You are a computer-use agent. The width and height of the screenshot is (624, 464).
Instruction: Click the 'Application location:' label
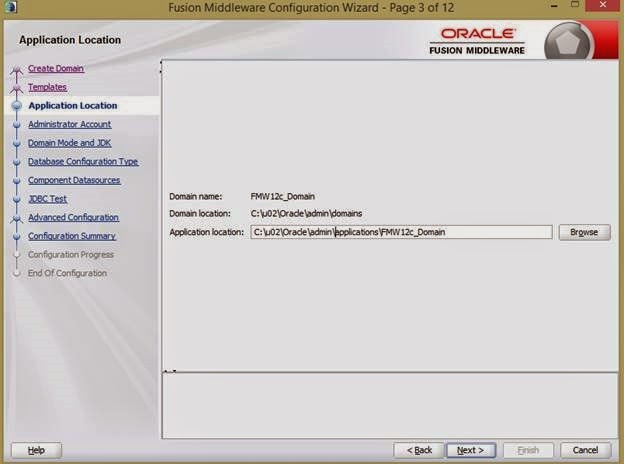[x=206, y=232]
